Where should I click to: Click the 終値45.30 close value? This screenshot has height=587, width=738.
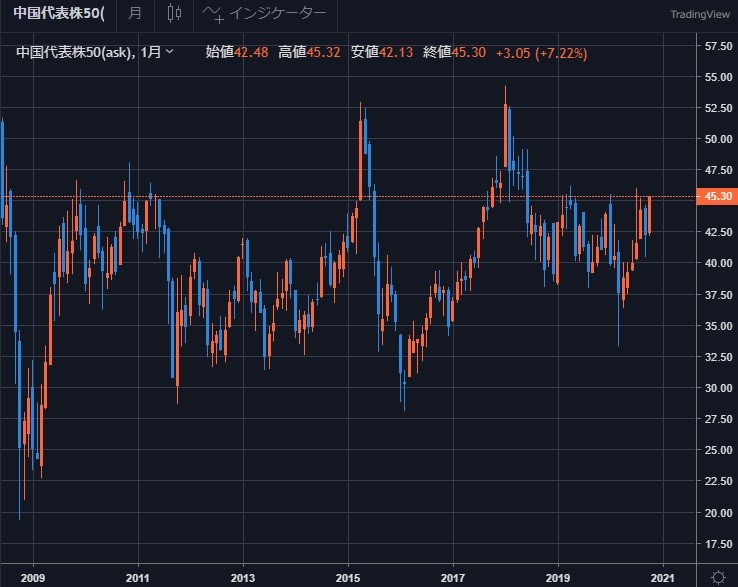point(454,52)
